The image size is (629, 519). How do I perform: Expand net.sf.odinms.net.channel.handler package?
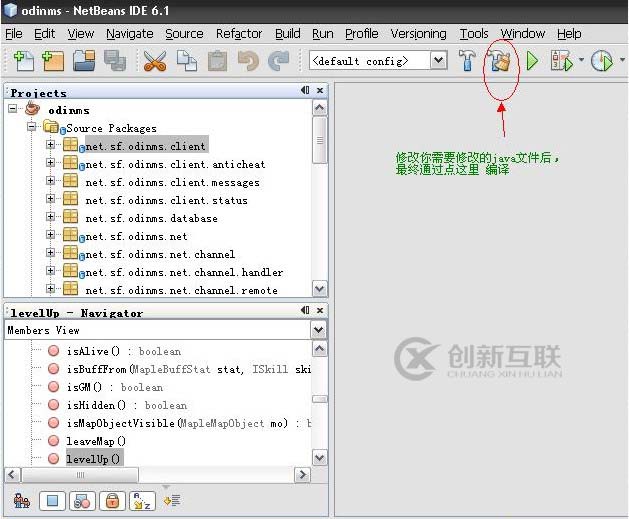point(50,271)
